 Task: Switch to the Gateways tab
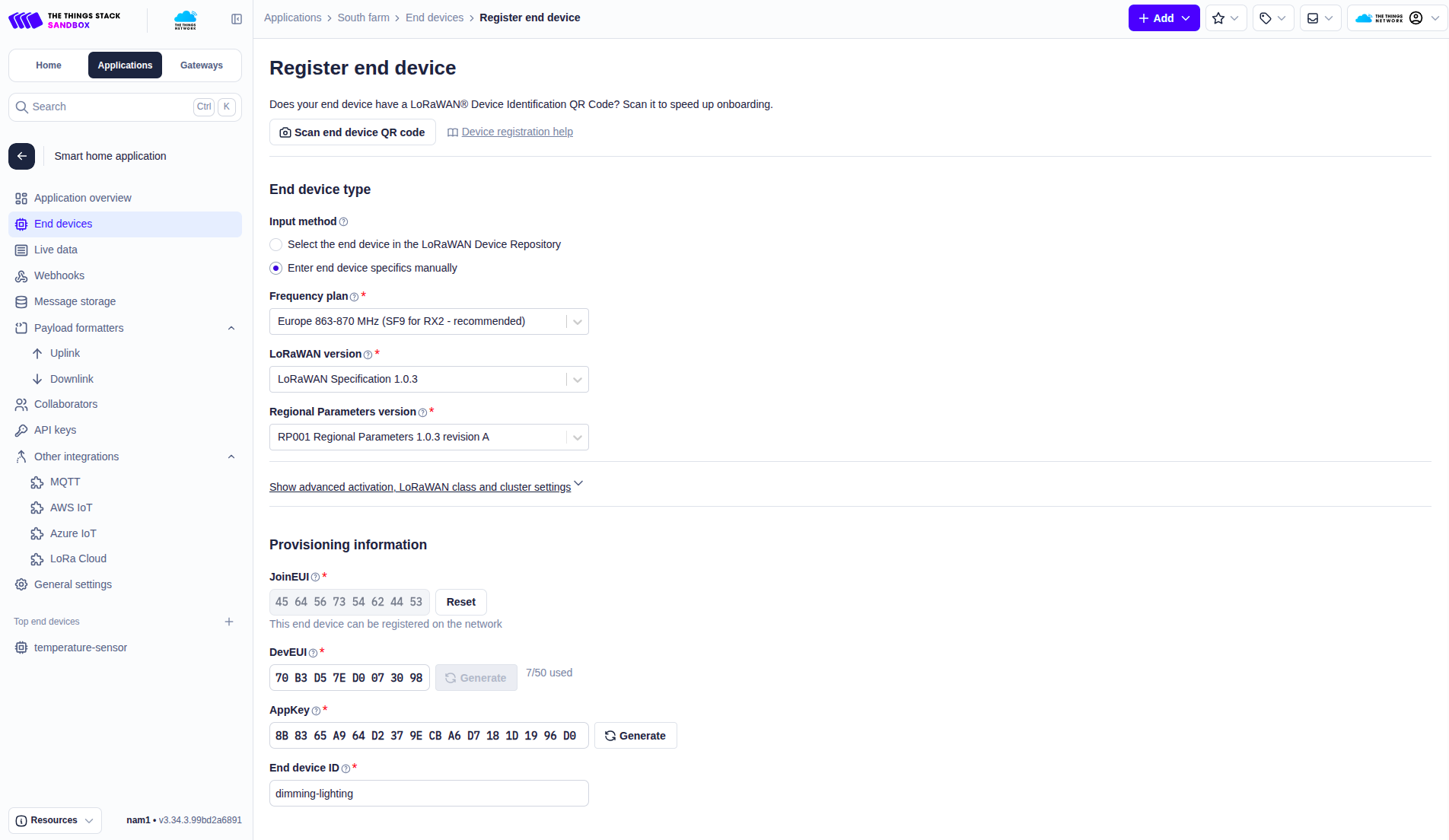pos(202,65)
